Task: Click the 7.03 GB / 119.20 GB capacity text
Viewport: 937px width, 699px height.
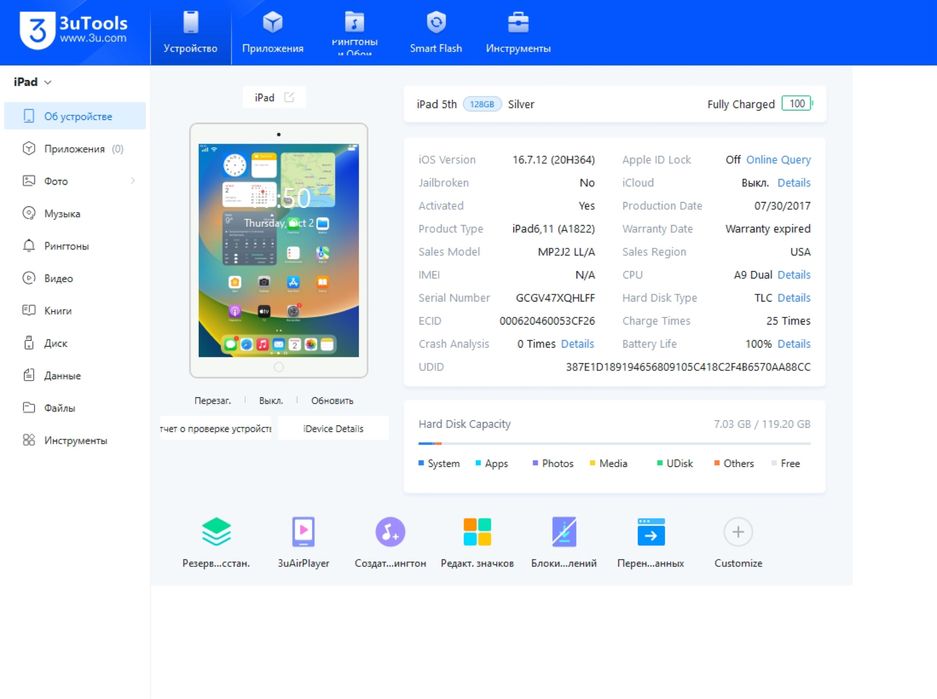Action: 762,424
